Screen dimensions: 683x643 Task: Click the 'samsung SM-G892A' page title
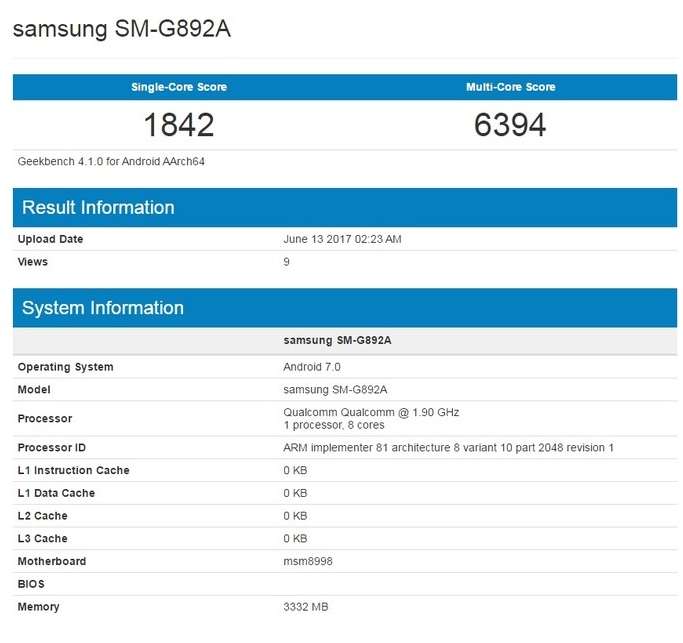click(122, 30)
